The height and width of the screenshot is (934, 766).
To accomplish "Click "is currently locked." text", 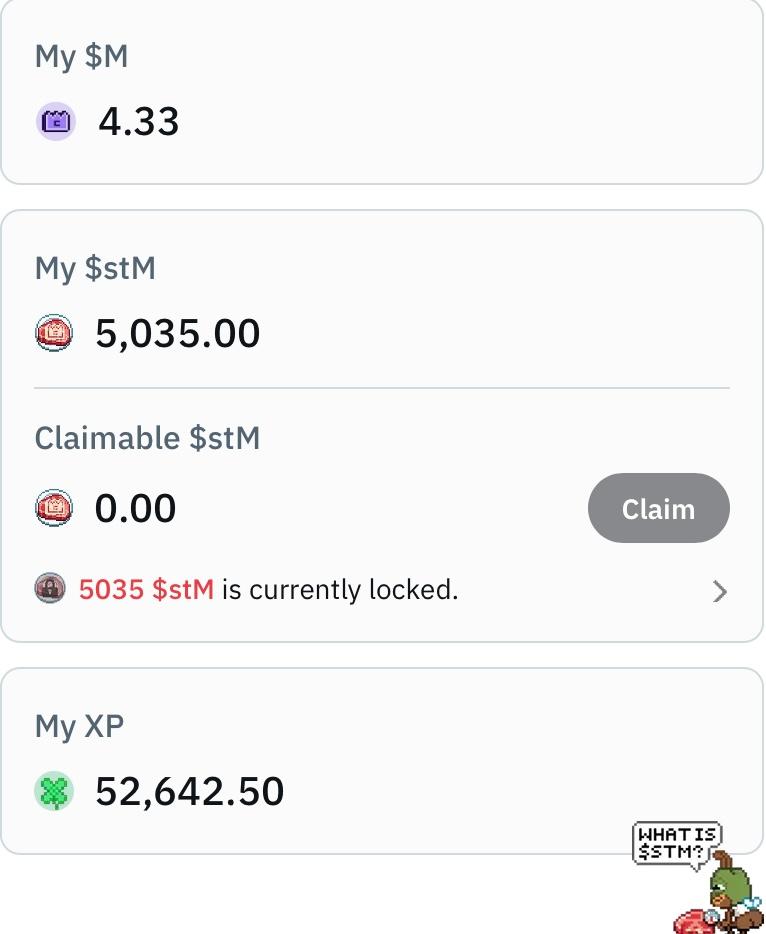I will click(340, 590).
